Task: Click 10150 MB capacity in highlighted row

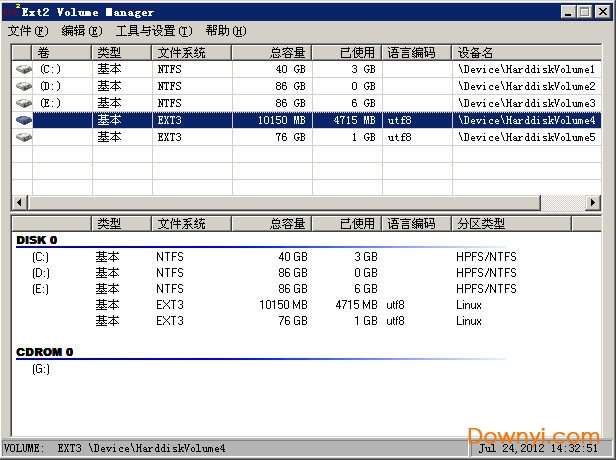Action: click(281, 120)
